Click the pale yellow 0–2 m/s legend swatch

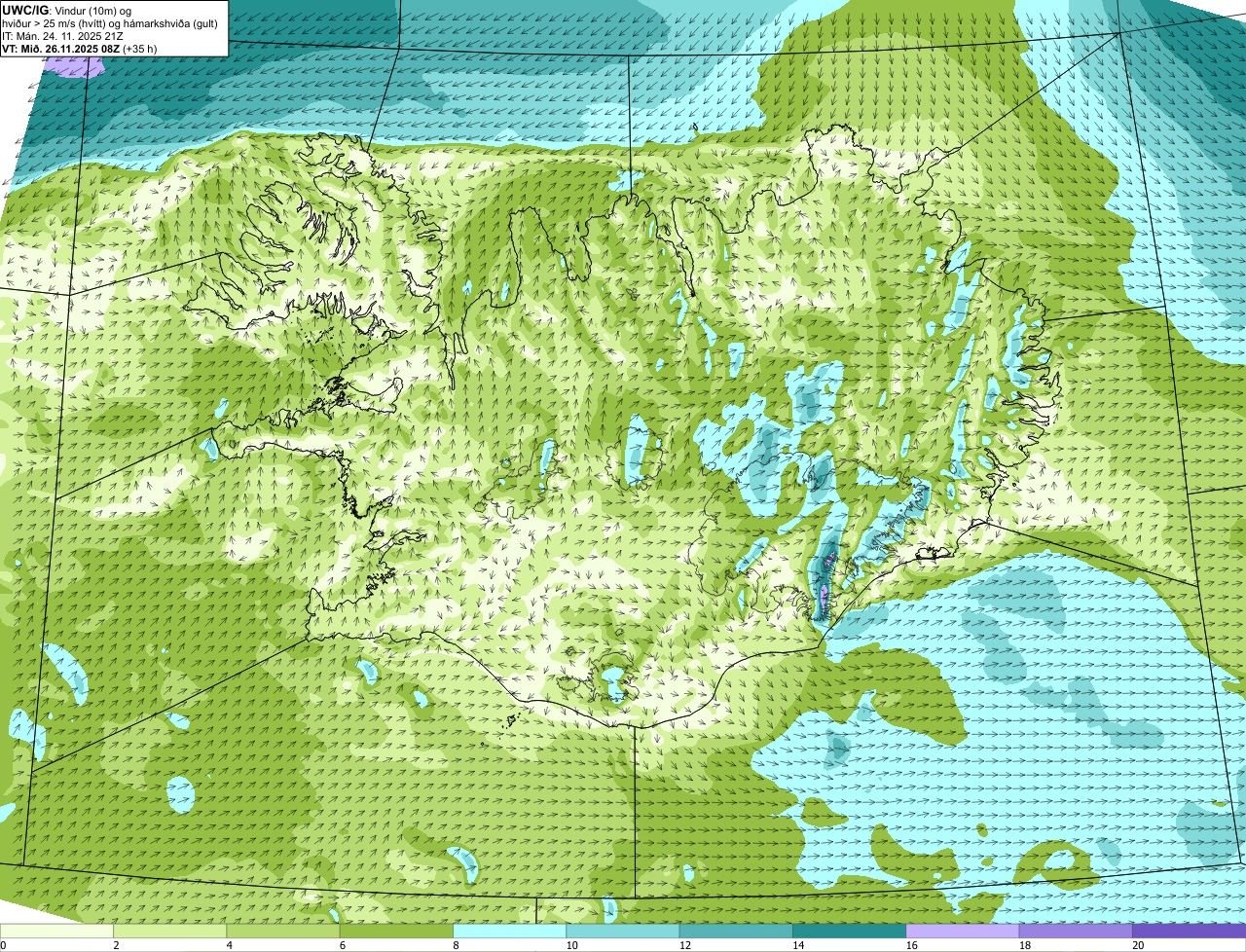(57, 931)
